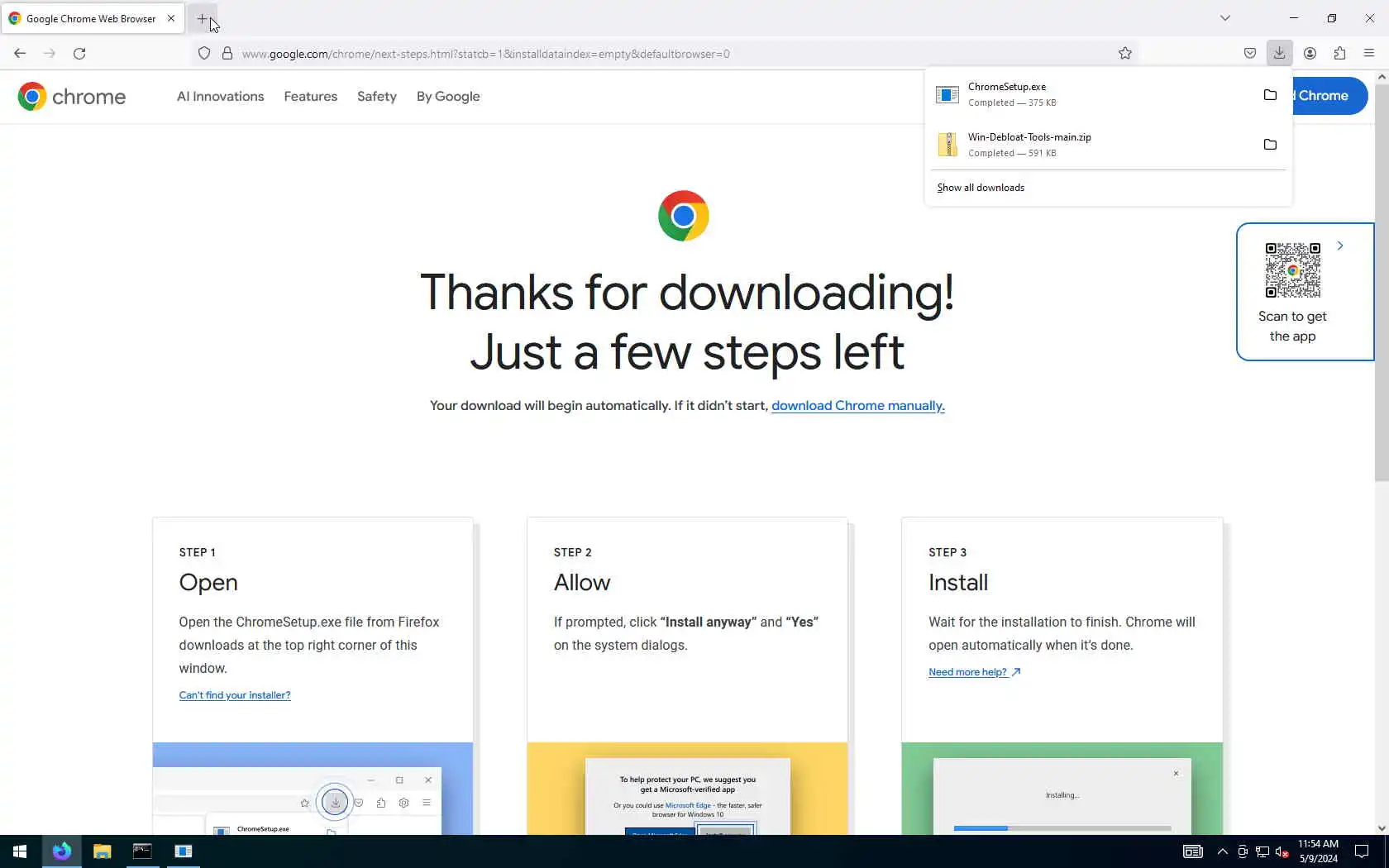
Task: Open the Windows Start menu
Action: point(20,851)
